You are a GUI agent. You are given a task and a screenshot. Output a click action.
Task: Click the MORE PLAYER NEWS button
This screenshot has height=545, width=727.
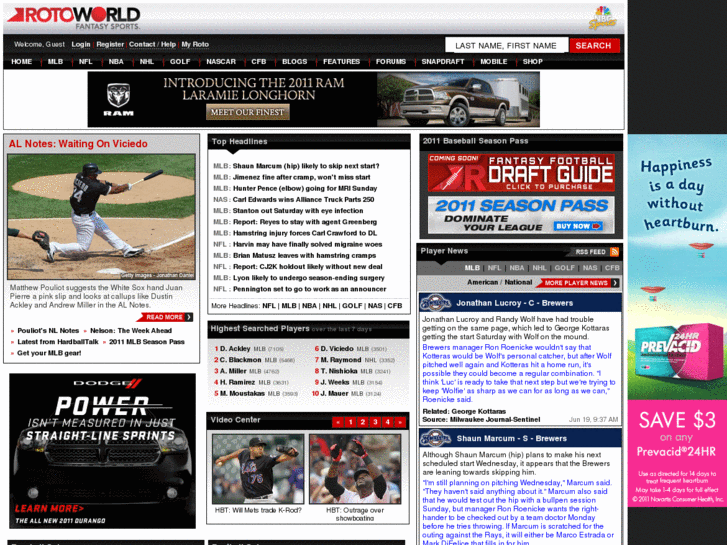coord(578,283)
